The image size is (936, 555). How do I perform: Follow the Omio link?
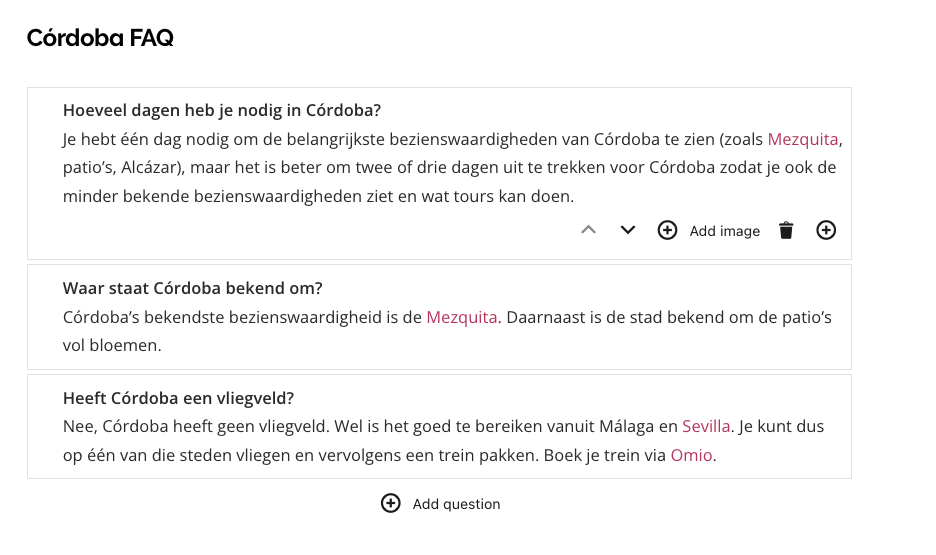coord(691,455)
